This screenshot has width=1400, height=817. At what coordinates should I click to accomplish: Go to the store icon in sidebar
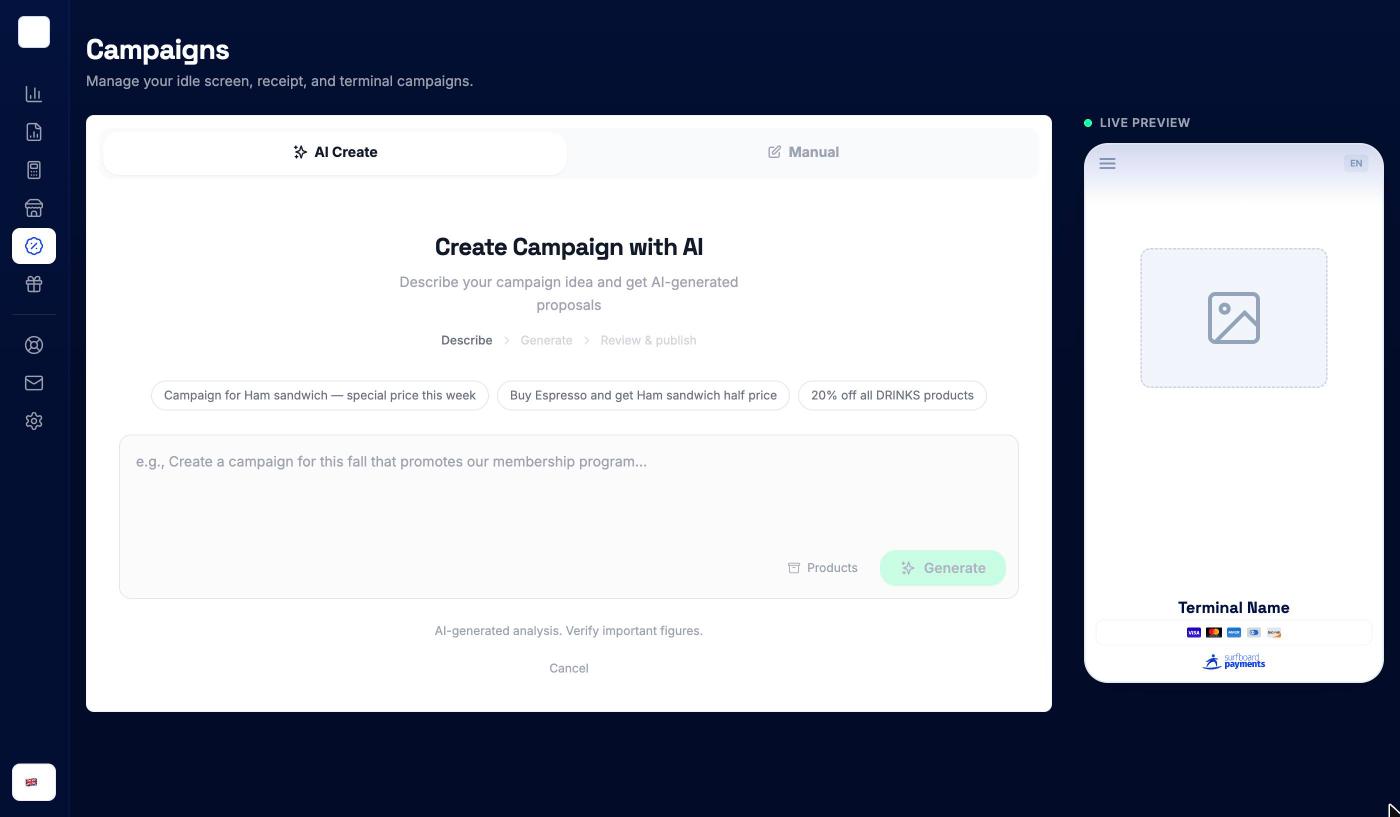[34, 208]
